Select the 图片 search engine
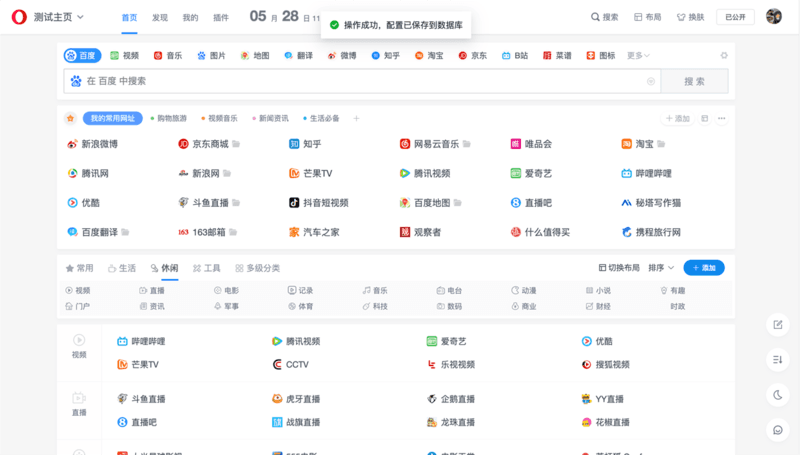The image size is (800, 455). (211, 56)
